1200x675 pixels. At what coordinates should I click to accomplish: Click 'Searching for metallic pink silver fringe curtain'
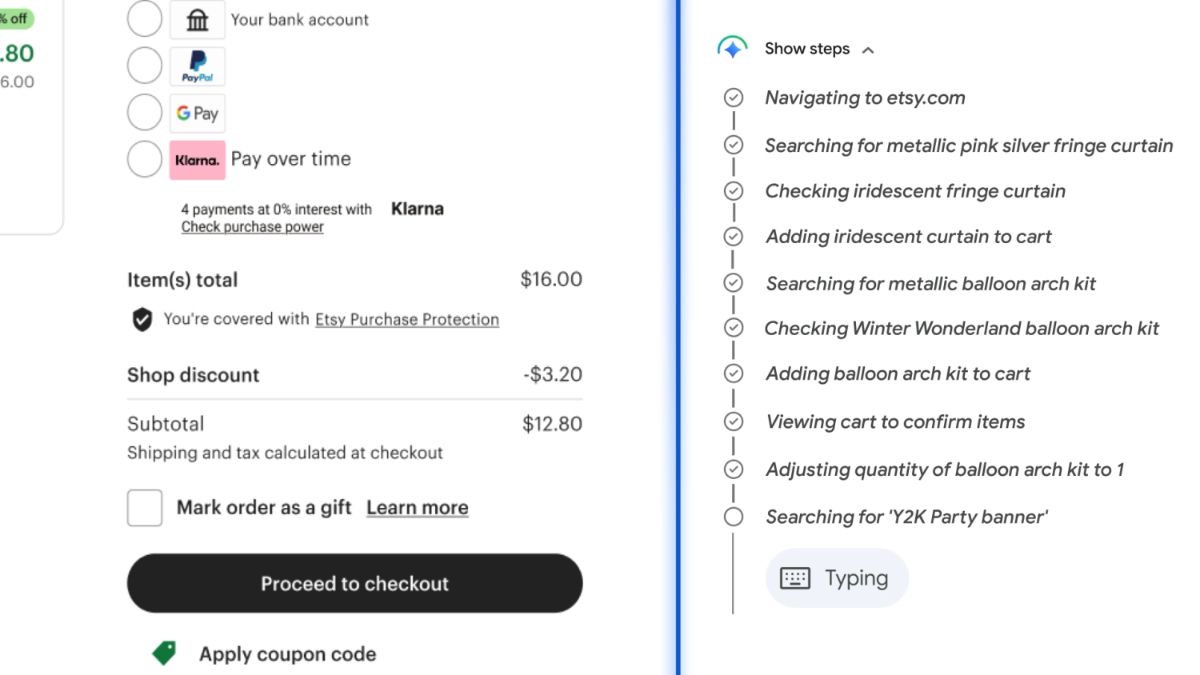pyautogui.click(x=968, y=146)
